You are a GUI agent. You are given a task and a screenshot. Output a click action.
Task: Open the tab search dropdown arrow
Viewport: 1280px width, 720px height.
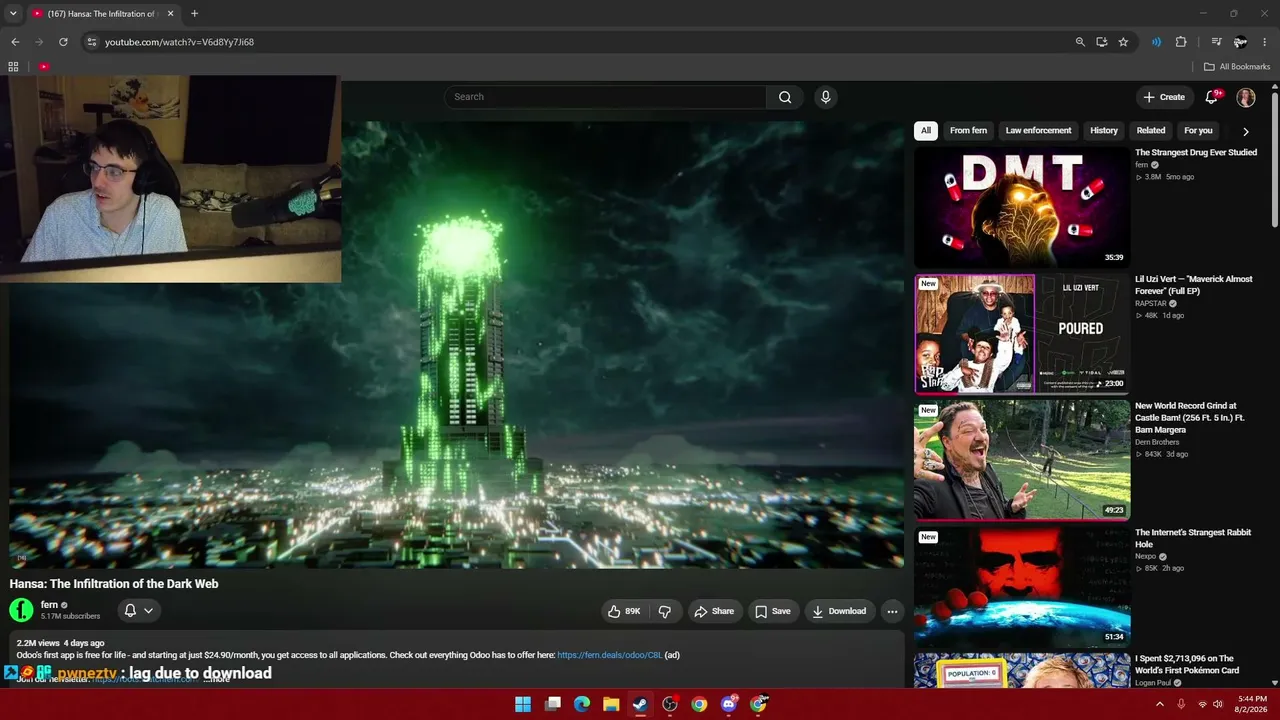pos(13,14)
